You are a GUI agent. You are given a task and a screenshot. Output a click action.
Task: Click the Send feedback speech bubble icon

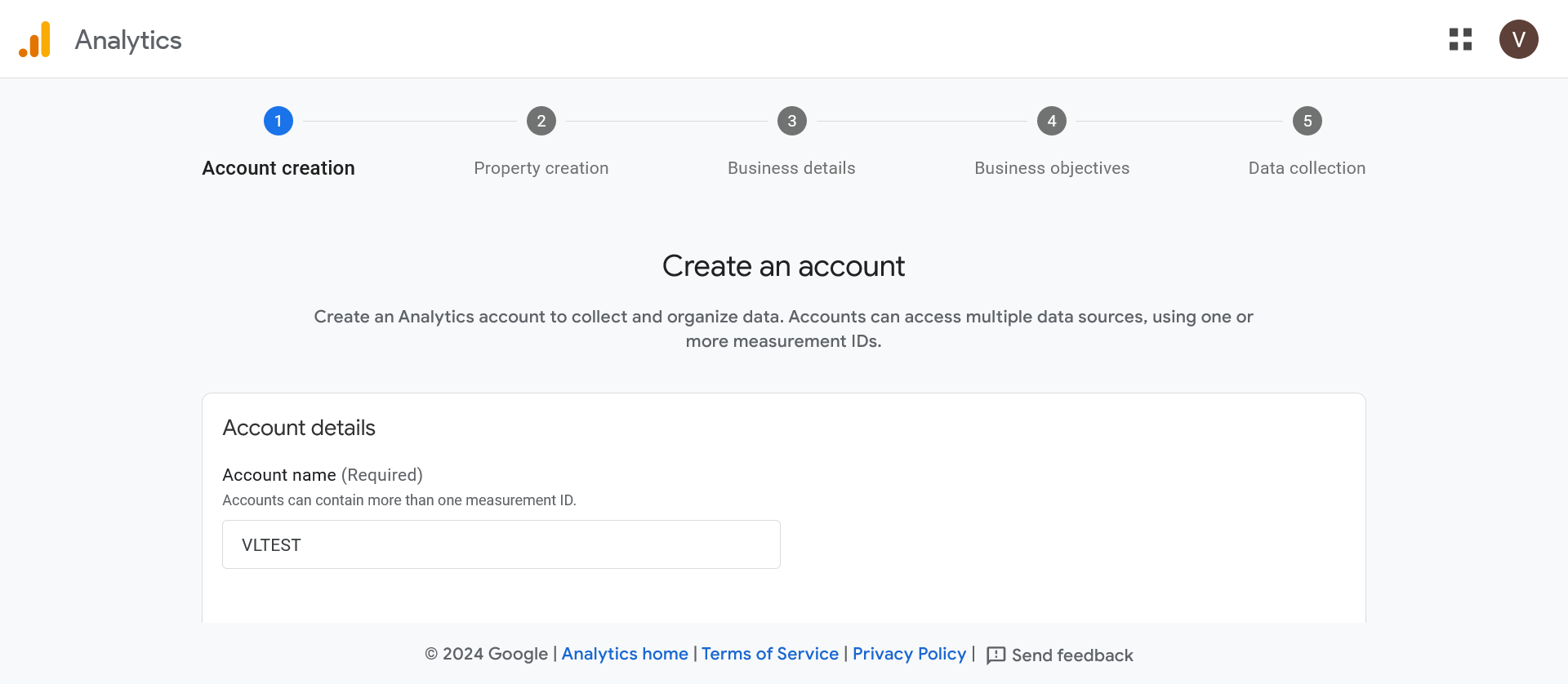pyautogui.click(x=996, y=655)
